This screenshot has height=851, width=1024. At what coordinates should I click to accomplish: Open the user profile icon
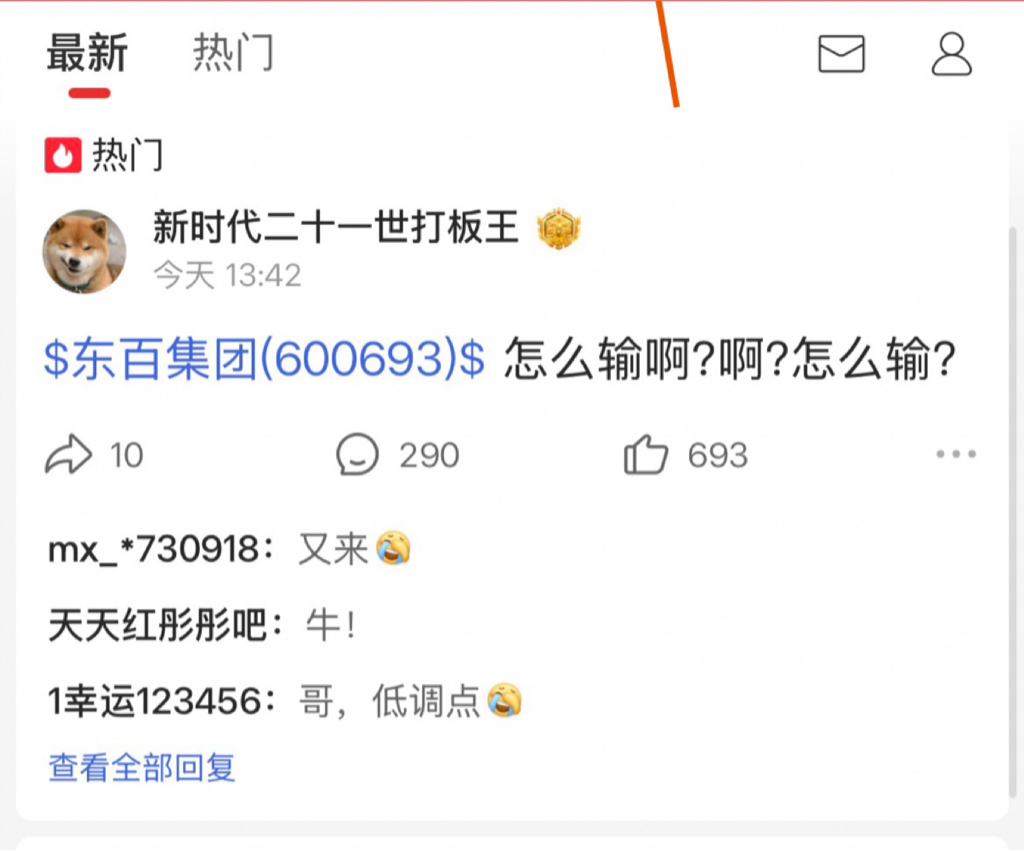pyautogui.click(x=952, y=54)
